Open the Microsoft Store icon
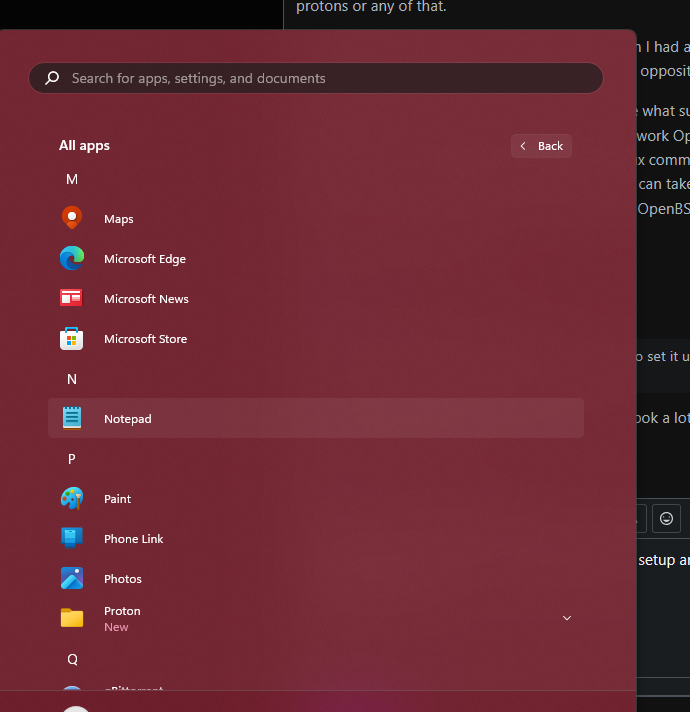The height and width of the screenshot is (712, 690). 72,338
